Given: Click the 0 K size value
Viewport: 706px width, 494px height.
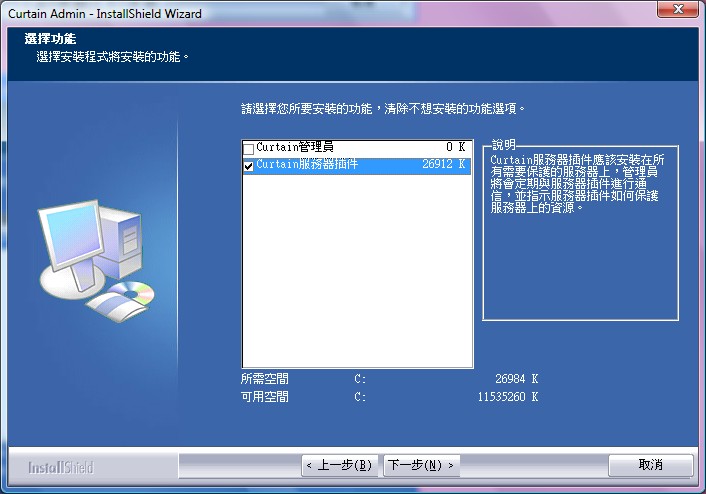Looking at the screenshot, I should [x=456, y=147].
